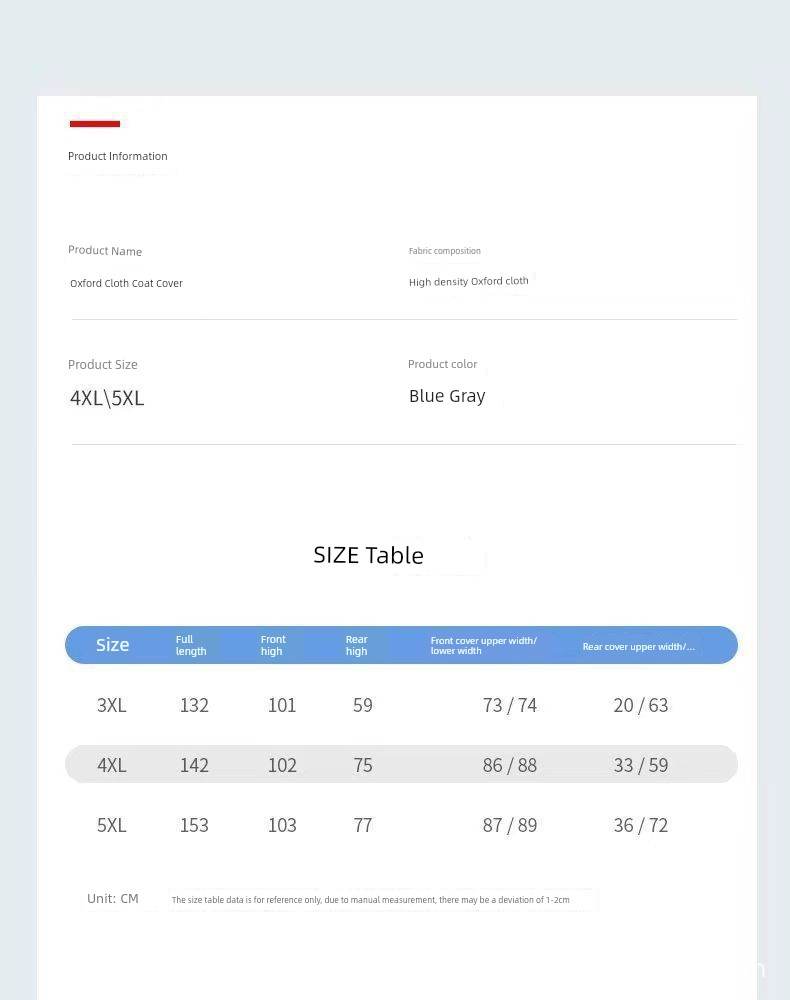This screenshot has width=790, height=1000.
Task: Click the Front high column header
Action: (273, 645)
